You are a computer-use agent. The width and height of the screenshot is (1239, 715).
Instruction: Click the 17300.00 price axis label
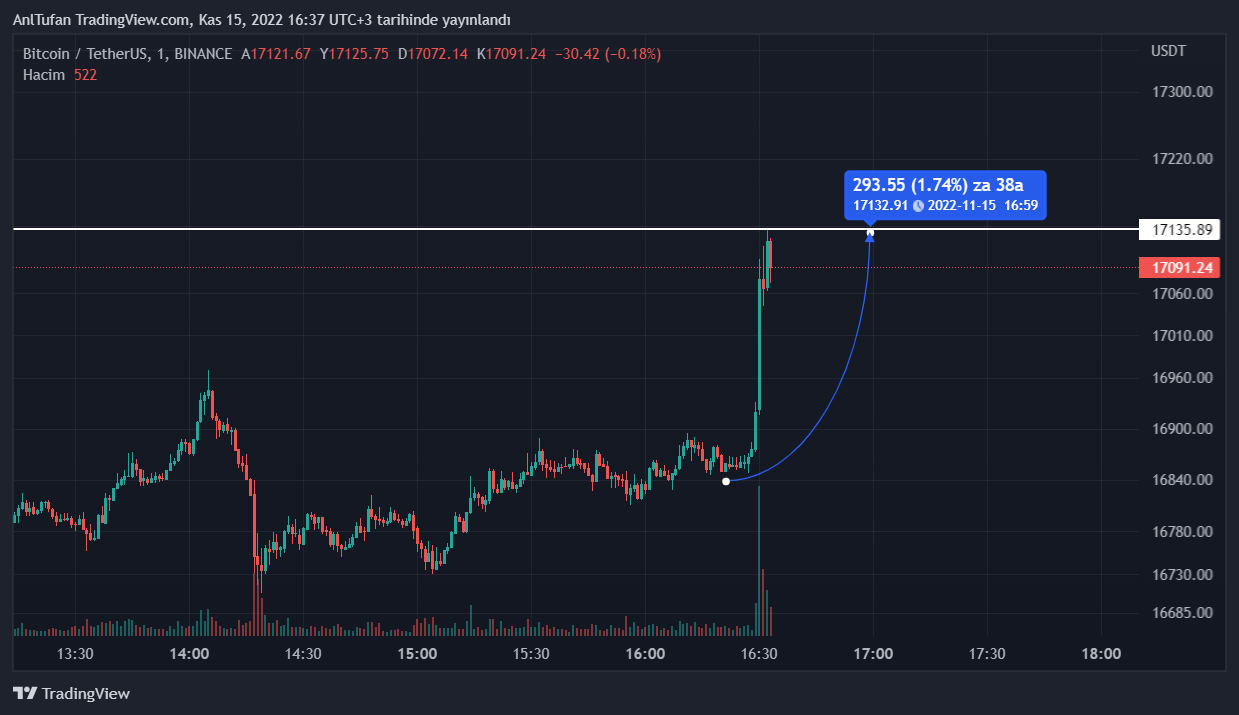click(1182, 92)
